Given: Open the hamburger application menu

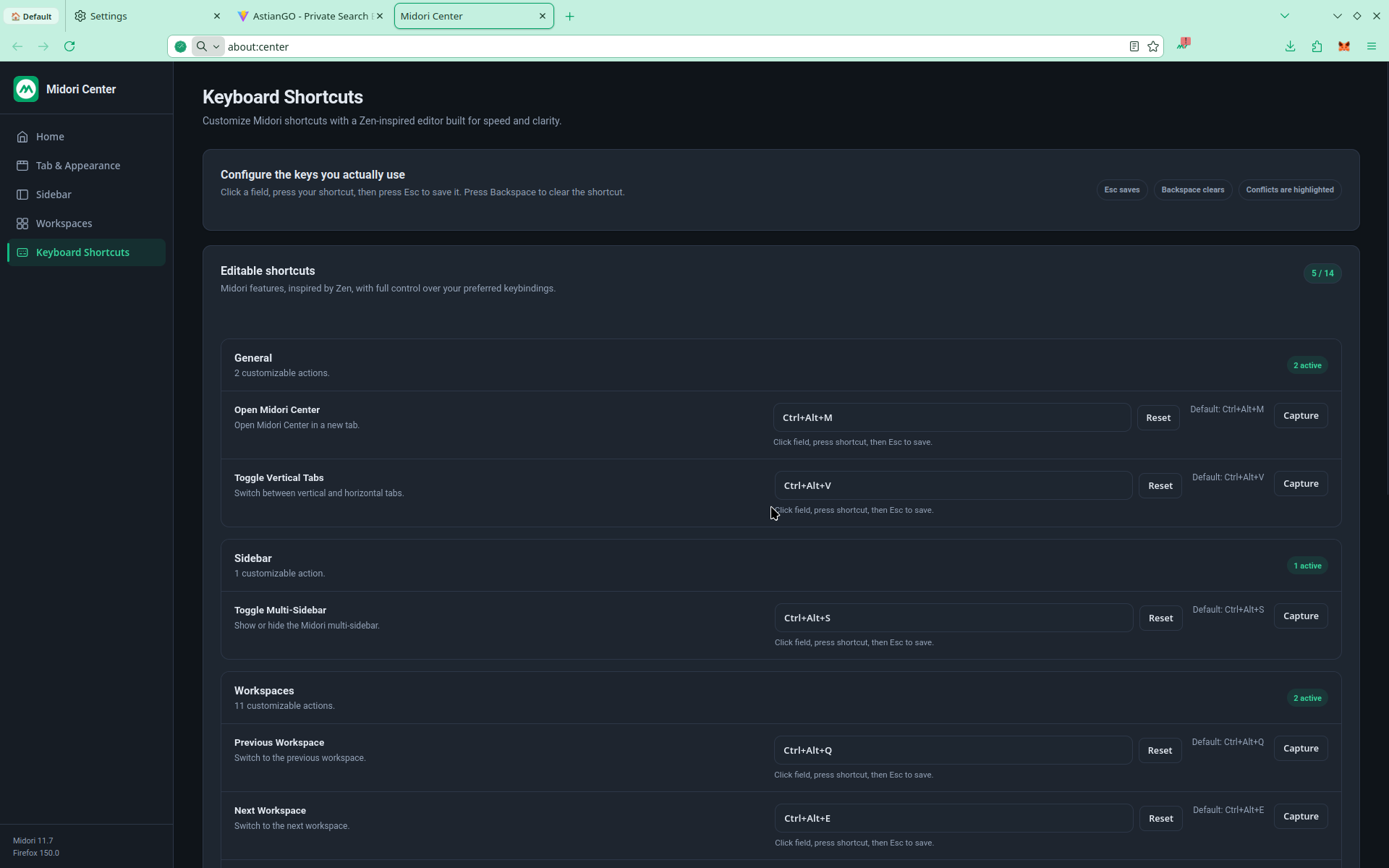Looking at the screenshot, I should (1372, 46).
